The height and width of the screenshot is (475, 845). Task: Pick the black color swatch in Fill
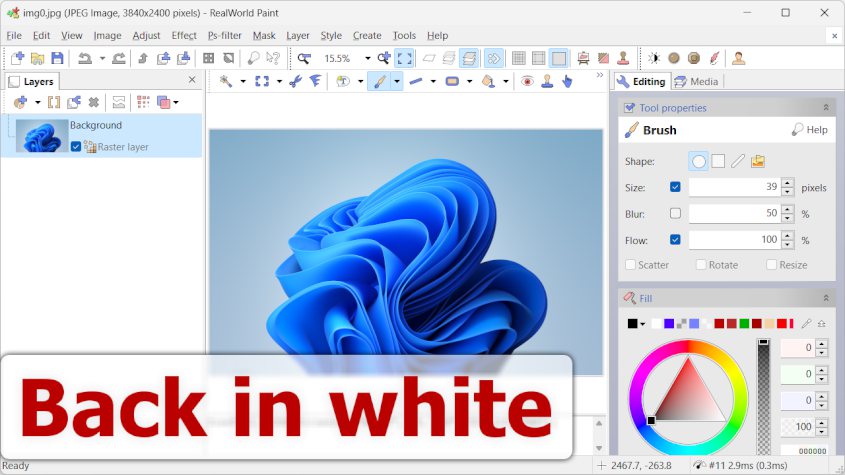click(x=632, y=323)
